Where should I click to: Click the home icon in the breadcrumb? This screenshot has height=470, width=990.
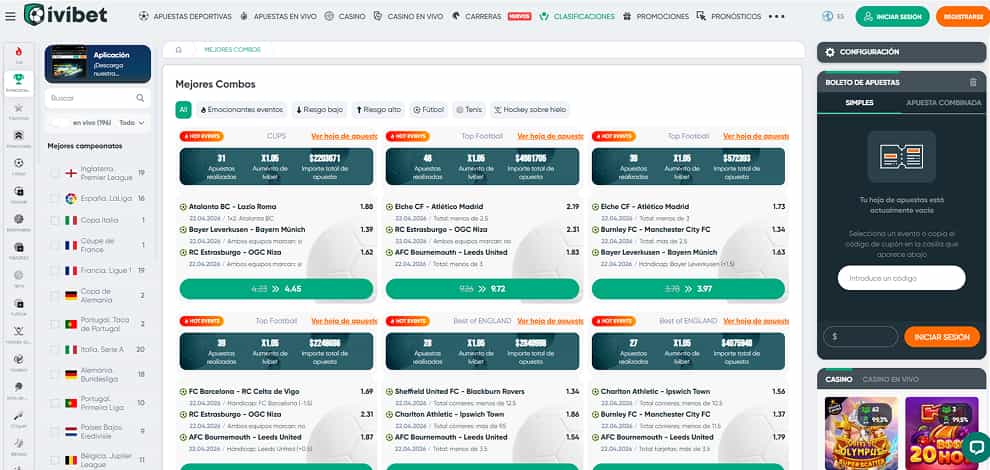coord(179,49)
